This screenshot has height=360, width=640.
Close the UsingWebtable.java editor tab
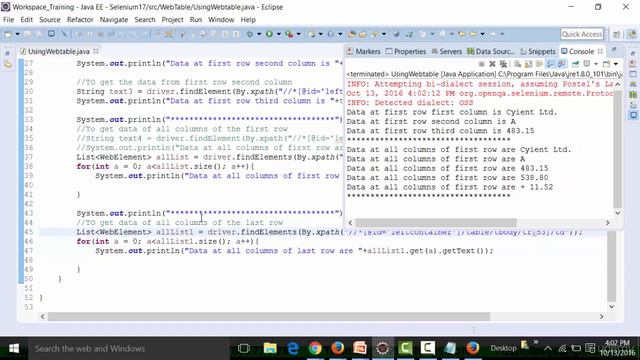96,51
